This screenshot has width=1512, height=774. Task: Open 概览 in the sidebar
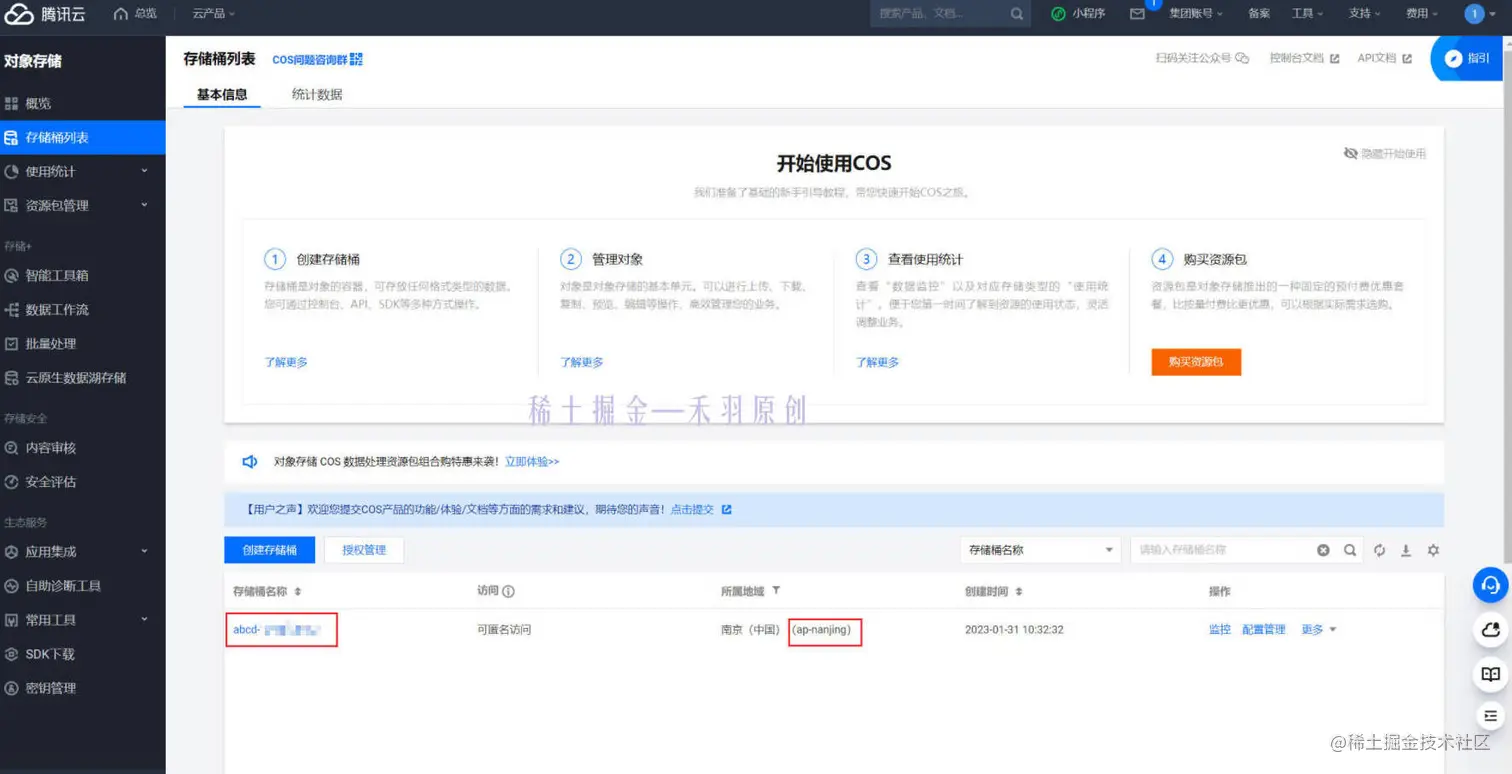(82, 103)
